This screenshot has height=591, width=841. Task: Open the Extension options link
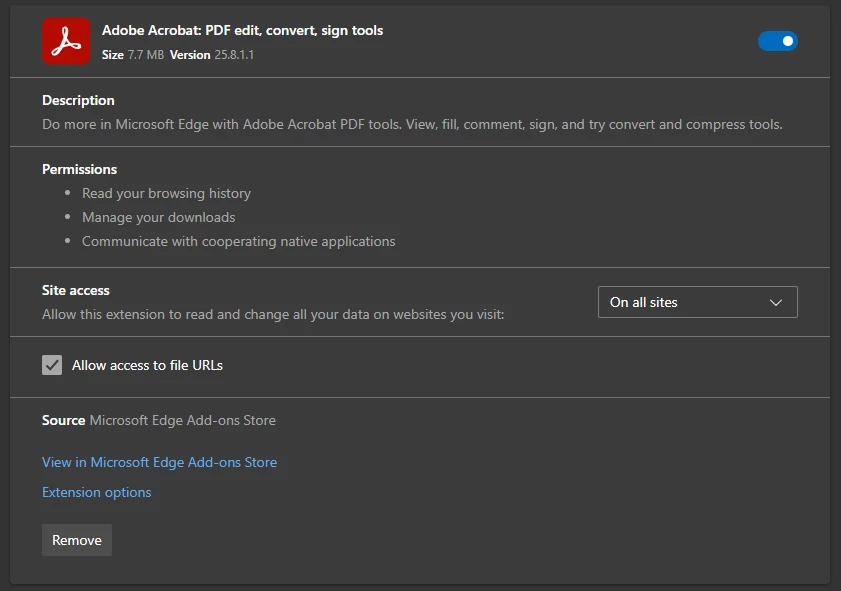[x=97, y=492]
